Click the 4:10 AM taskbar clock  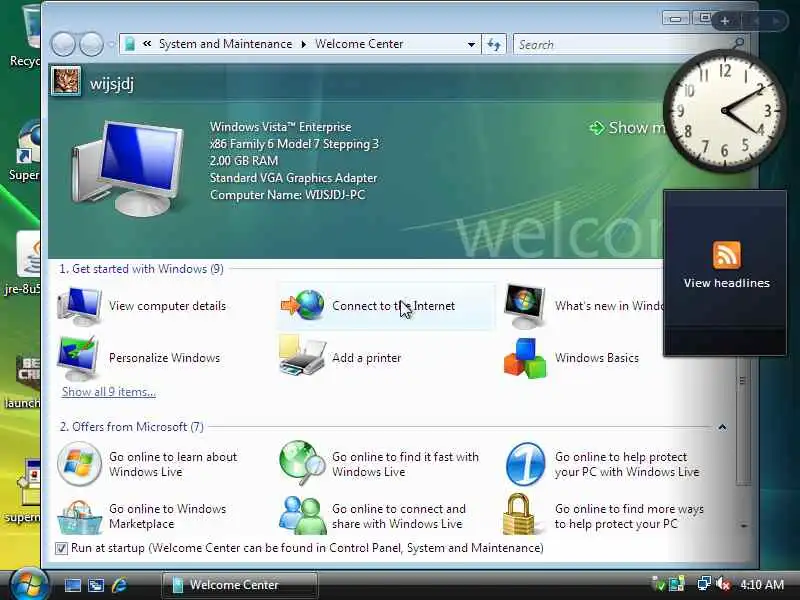(762, 585)
